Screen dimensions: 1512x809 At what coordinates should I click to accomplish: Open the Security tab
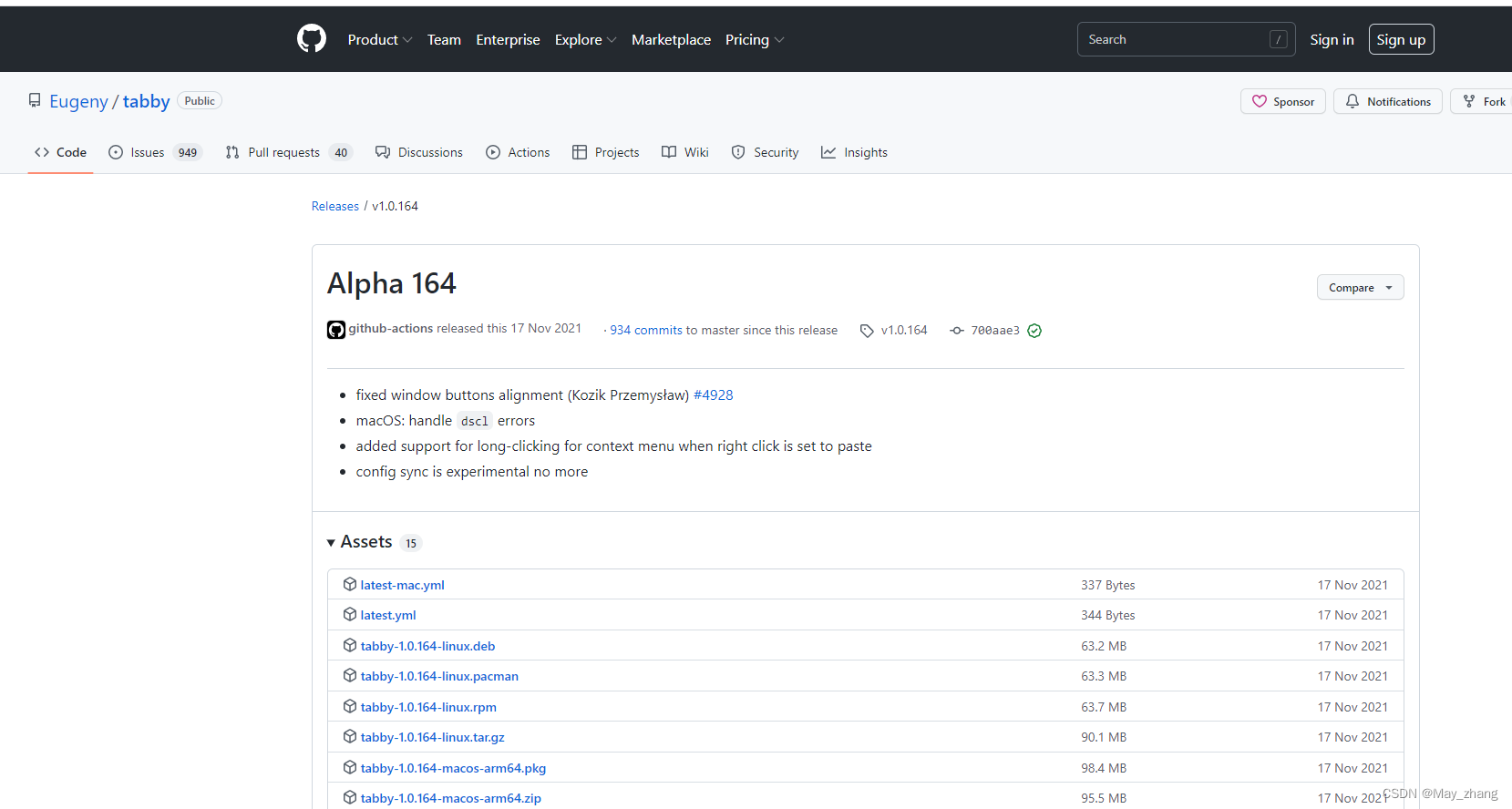pos(766,152)
